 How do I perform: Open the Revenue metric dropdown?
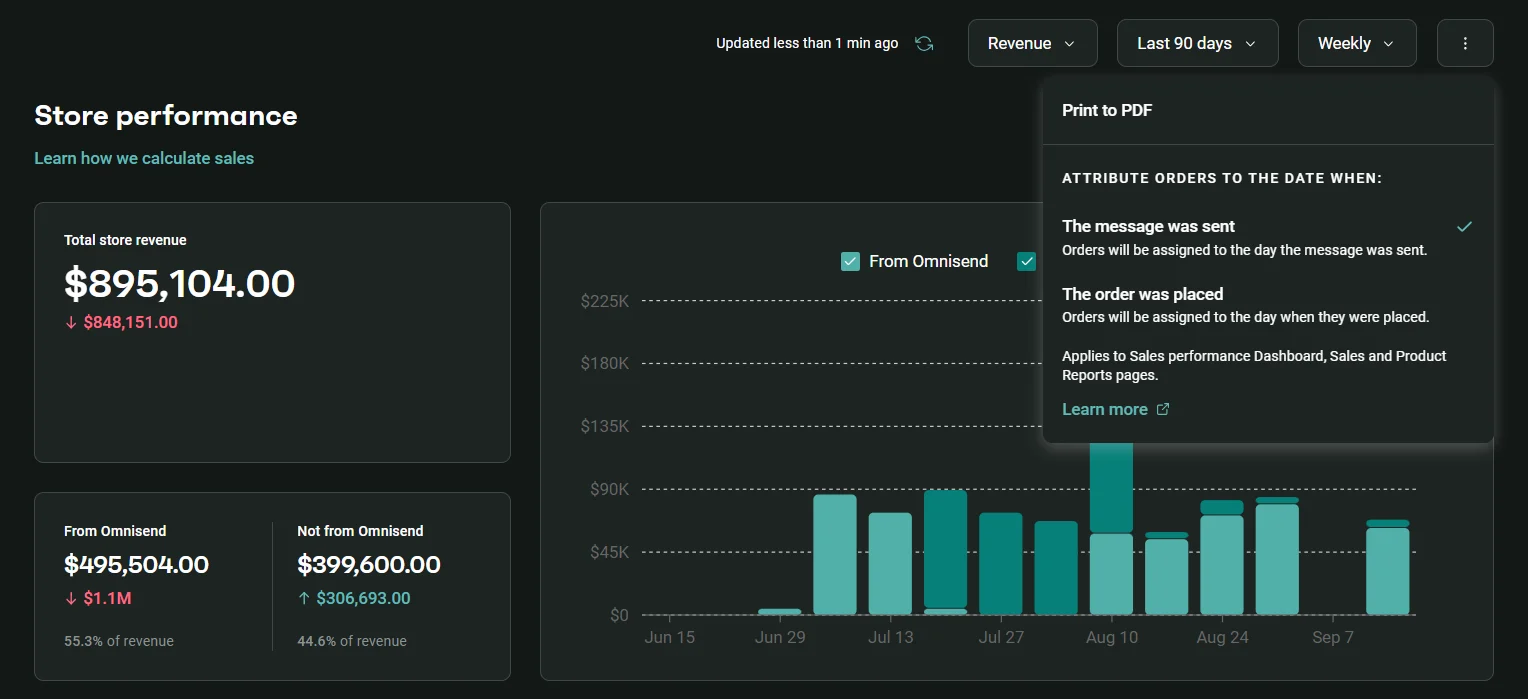click(1032, 44)
